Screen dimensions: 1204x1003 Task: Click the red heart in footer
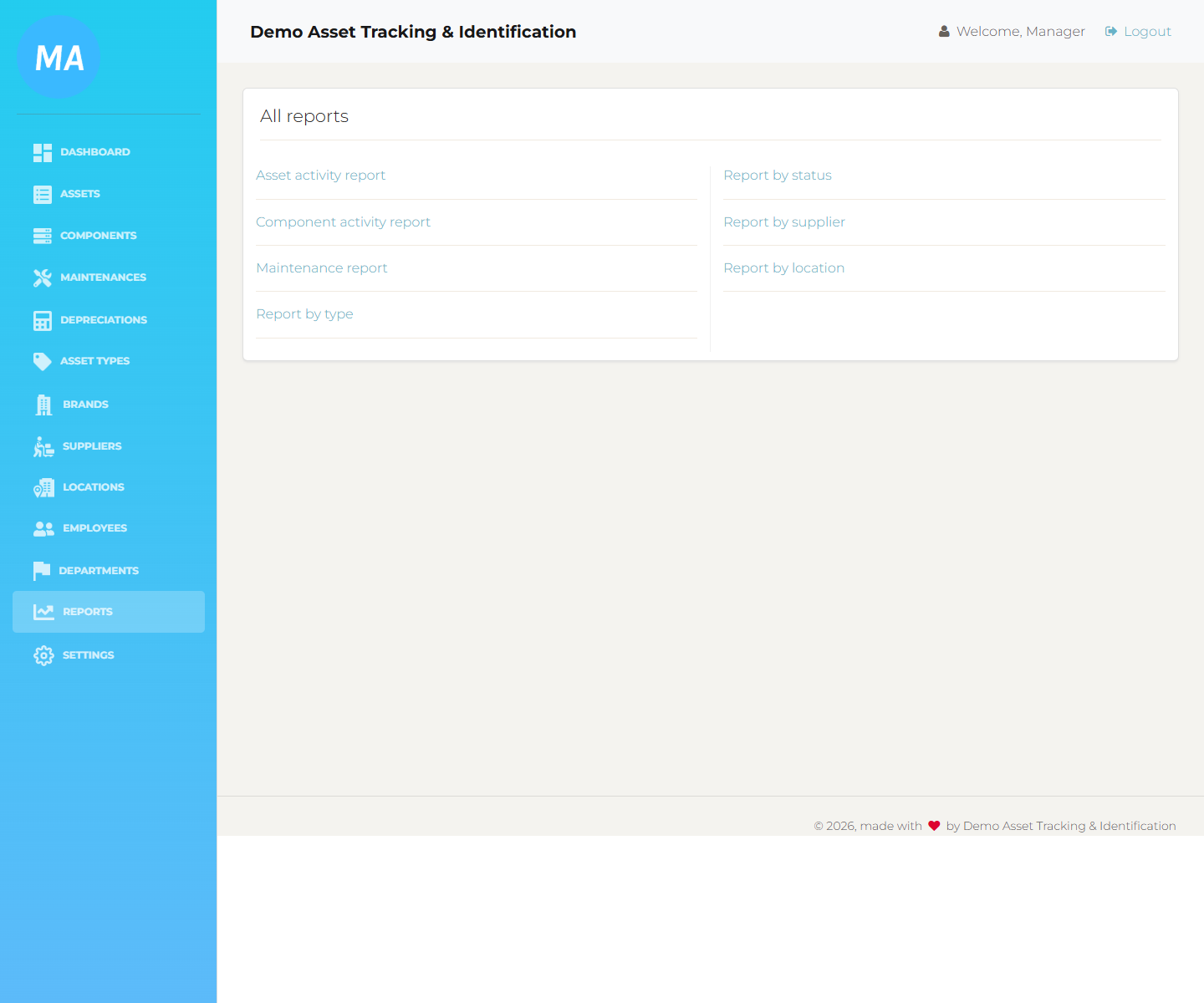pyautogui.click(x=934, y=826)
